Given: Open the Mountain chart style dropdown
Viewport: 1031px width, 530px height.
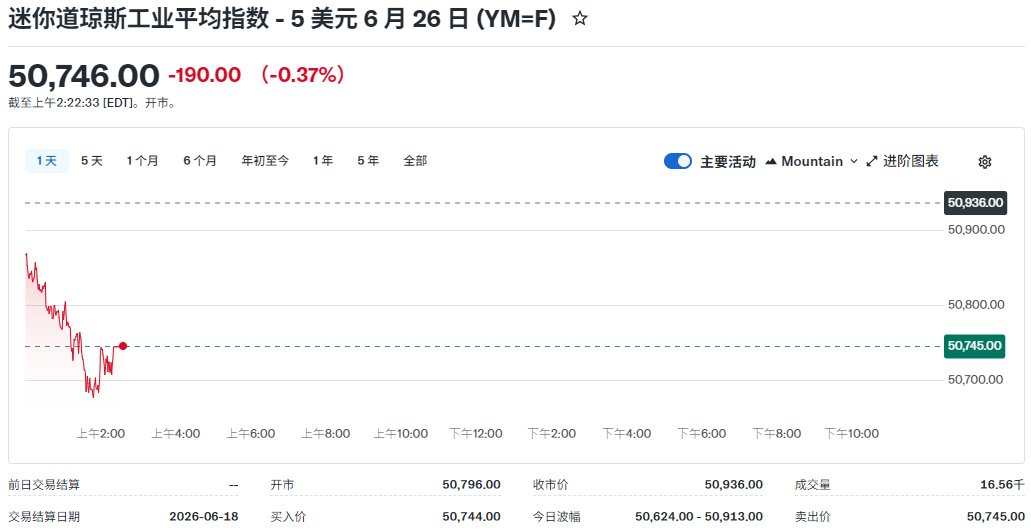Looking at the screenshot, I should 812,161.
